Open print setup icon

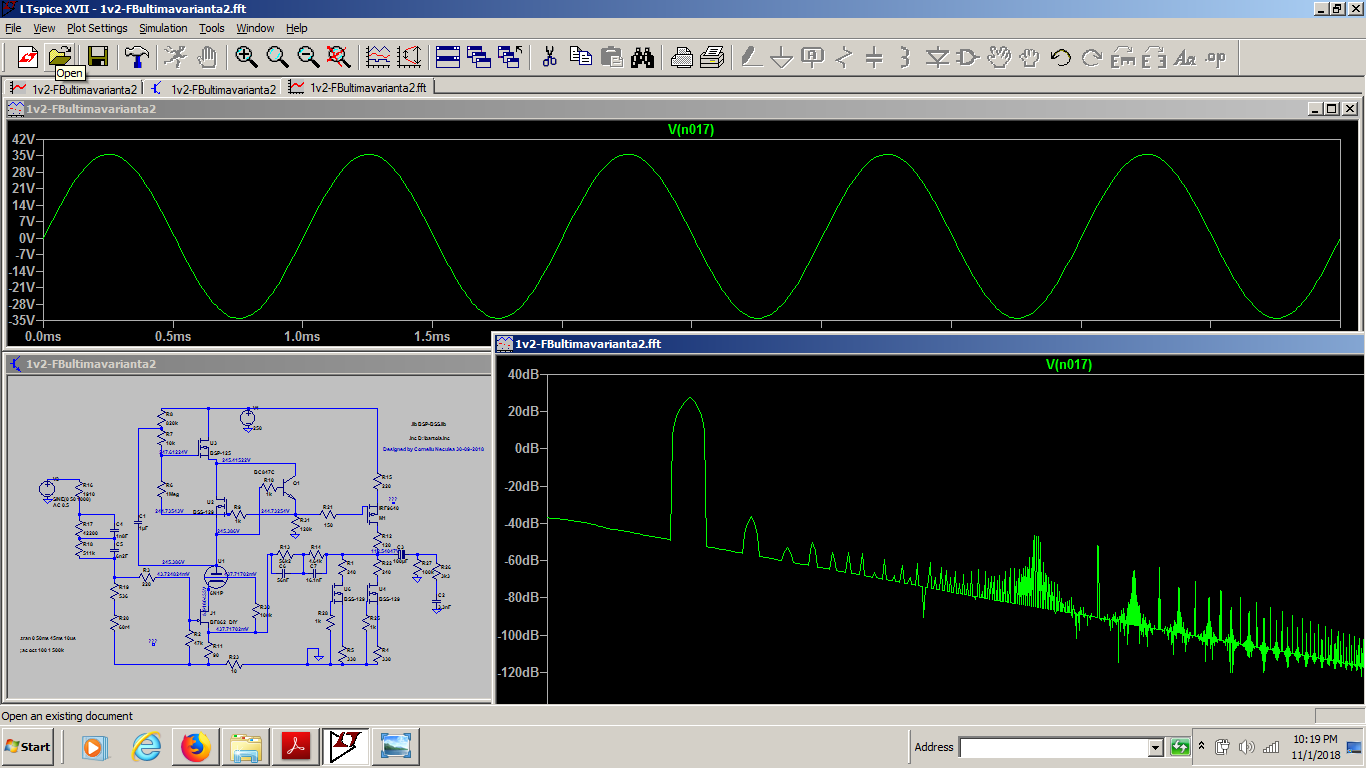(682, 56)
